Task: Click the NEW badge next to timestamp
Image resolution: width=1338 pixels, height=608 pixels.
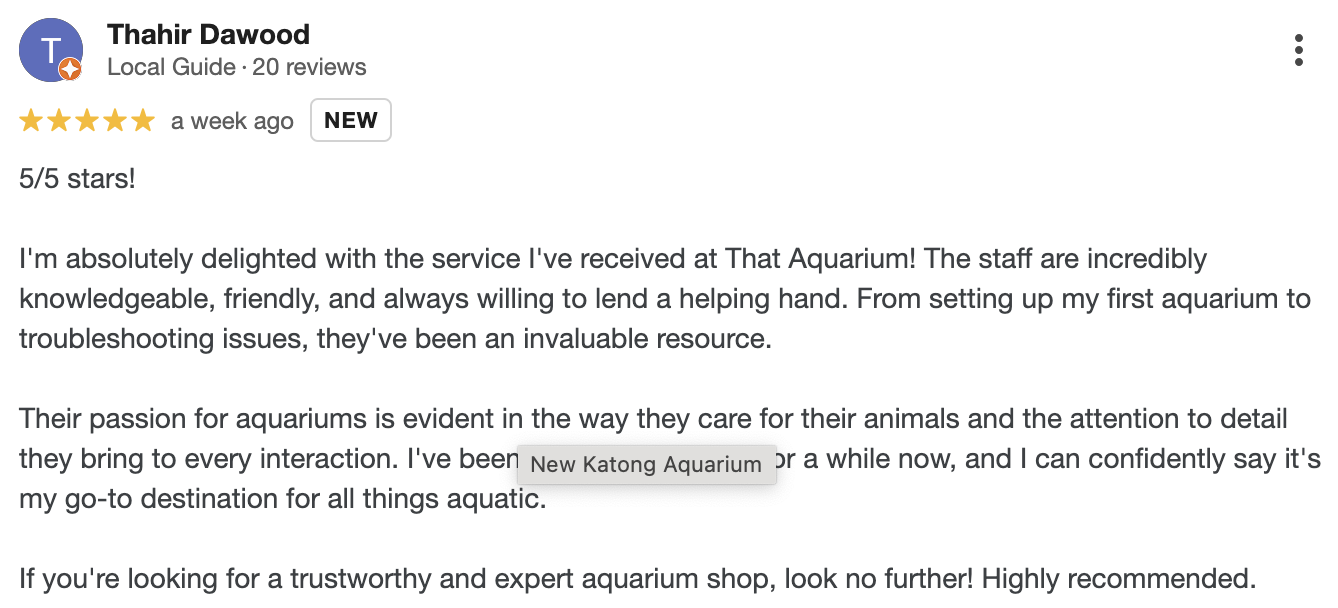Action: pyautogui.click(x=351, y=121)
